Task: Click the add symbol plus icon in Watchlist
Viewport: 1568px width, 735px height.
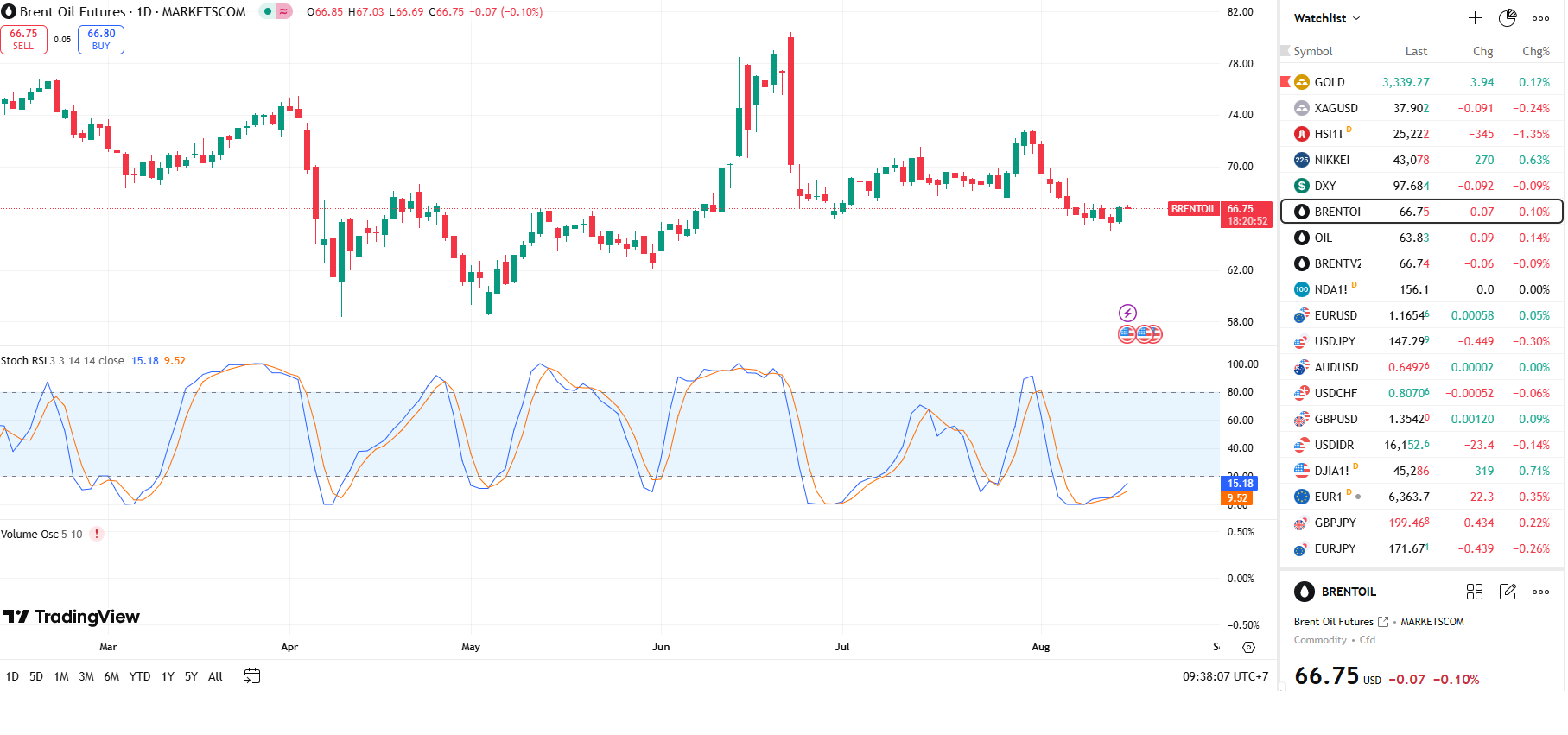Action: click(x=1475, y=18)
